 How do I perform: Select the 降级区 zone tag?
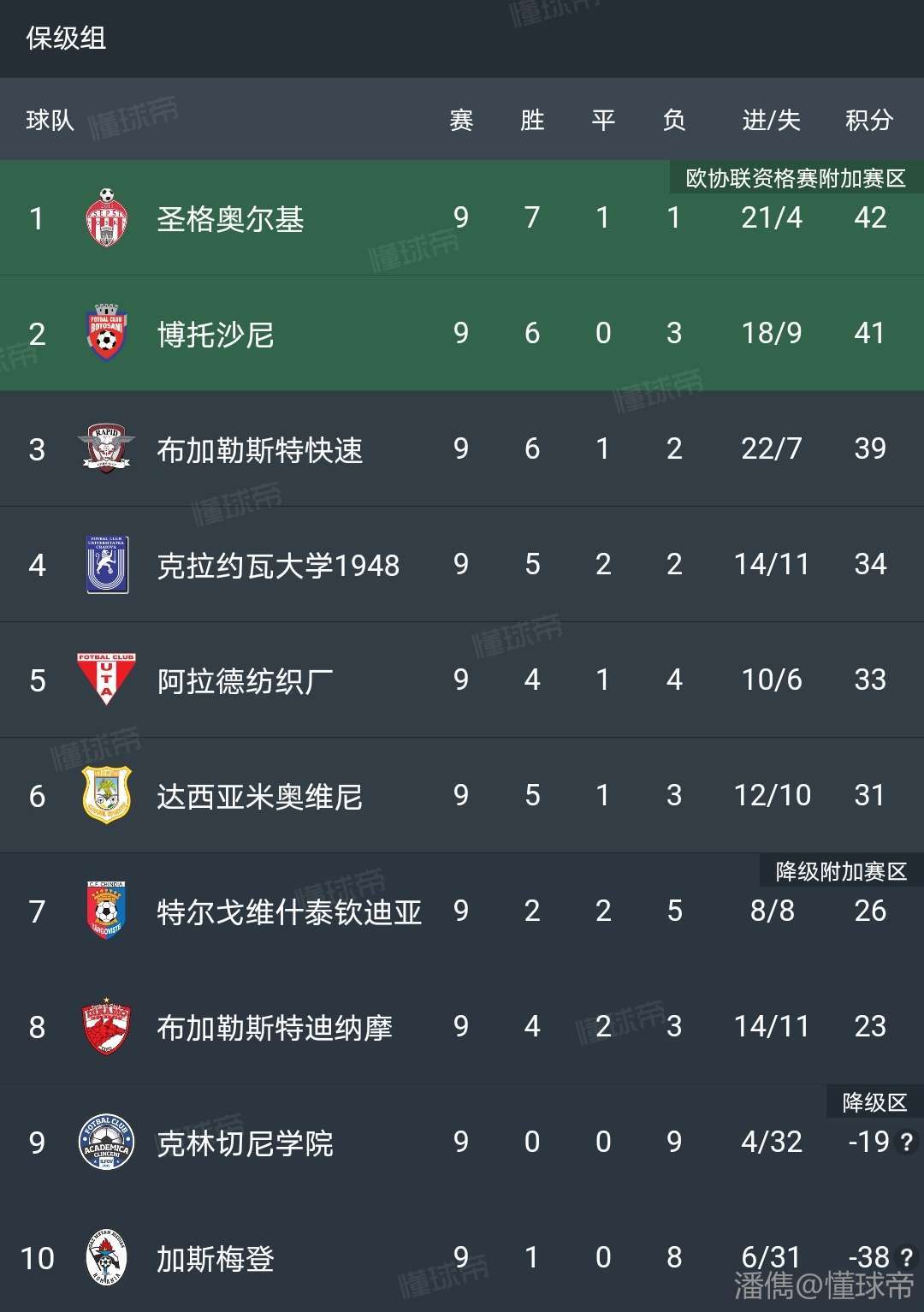pos(874,1102)
